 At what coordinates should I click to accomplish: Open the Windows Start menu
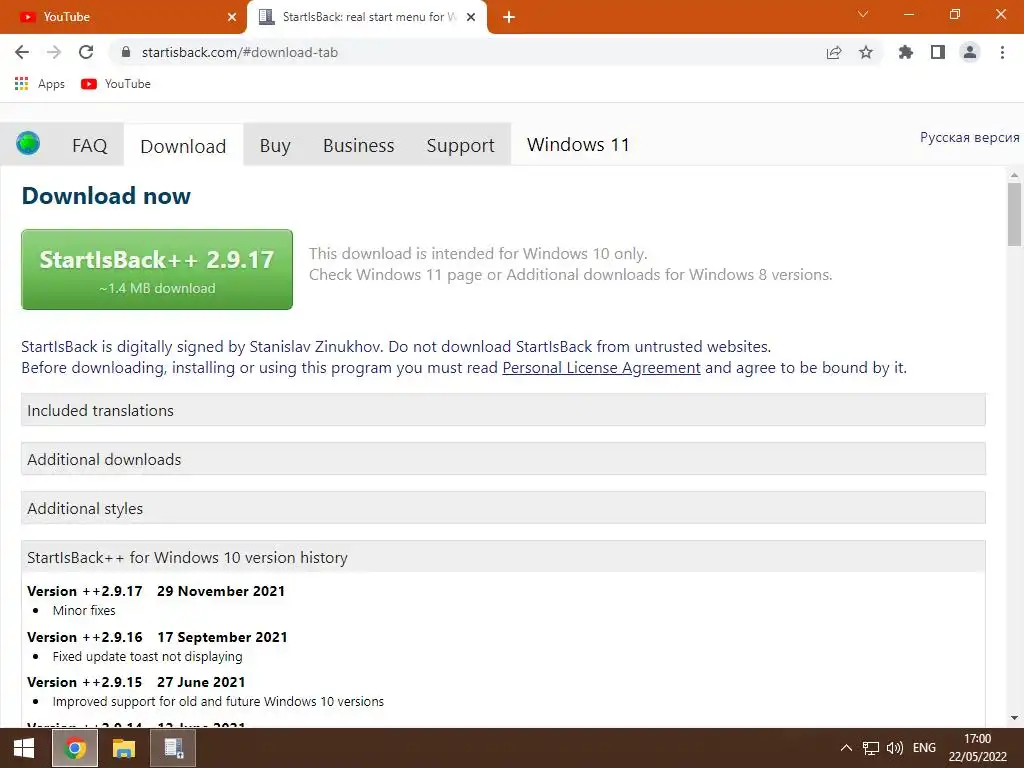tap(24, 748)
